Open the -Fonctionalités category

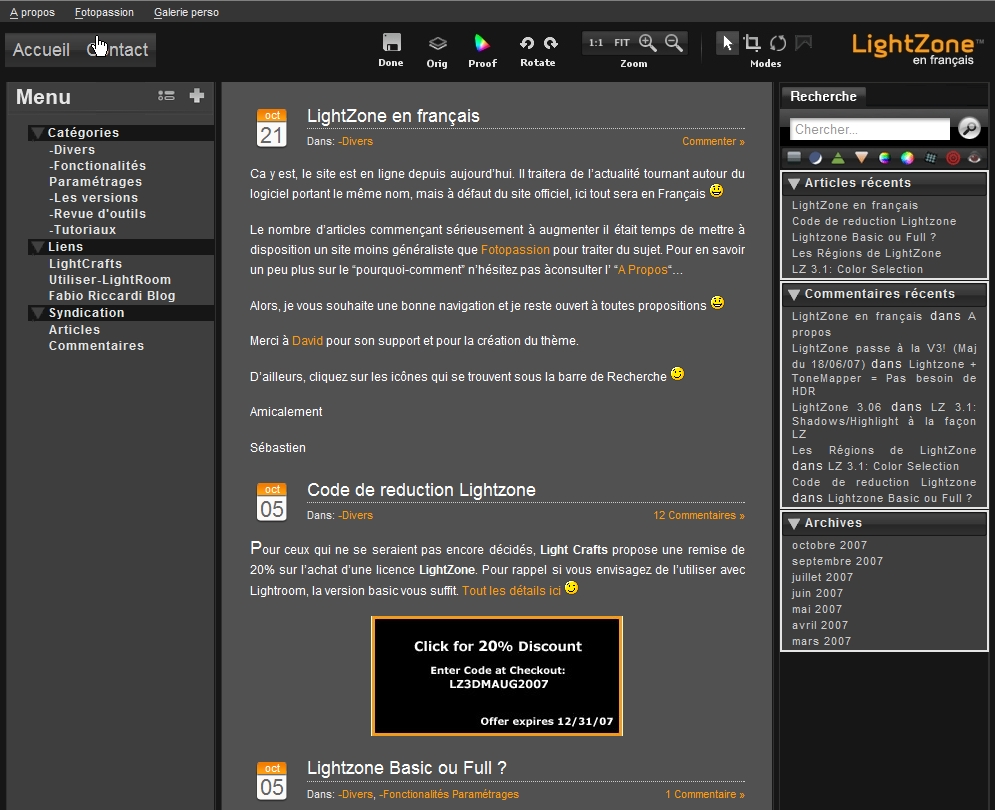point(98,166)
